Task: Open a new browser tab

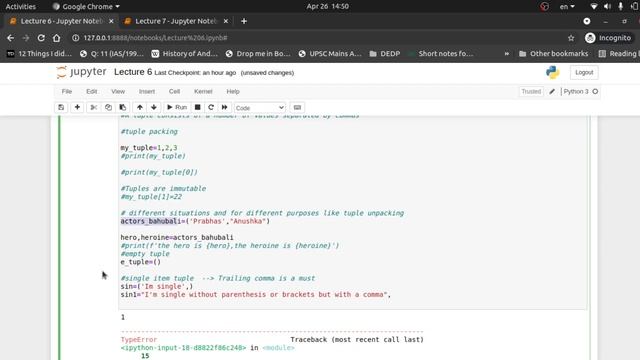Action: [244, 21]
